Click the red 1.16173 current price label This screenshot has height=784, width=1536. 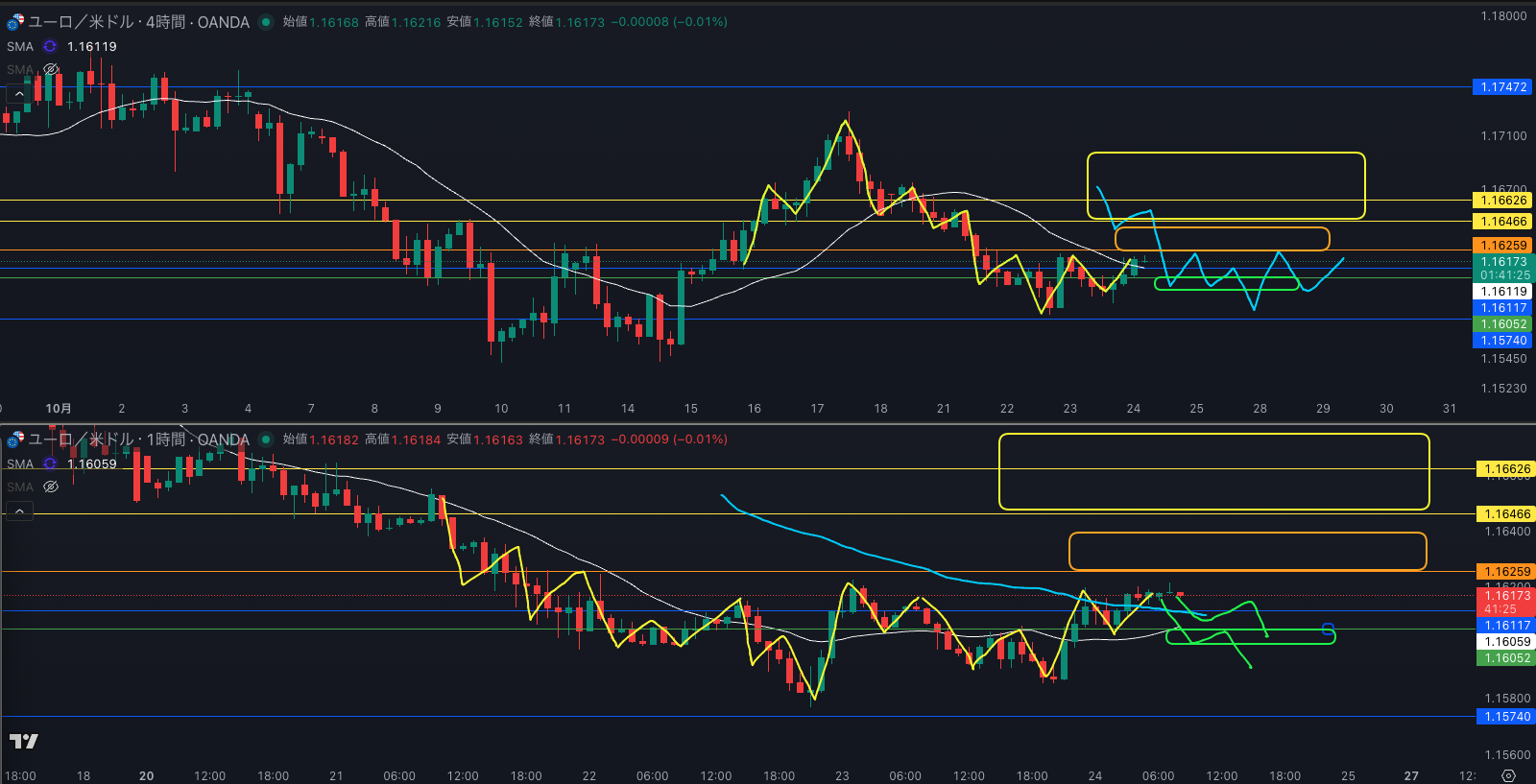[1506, 596]
